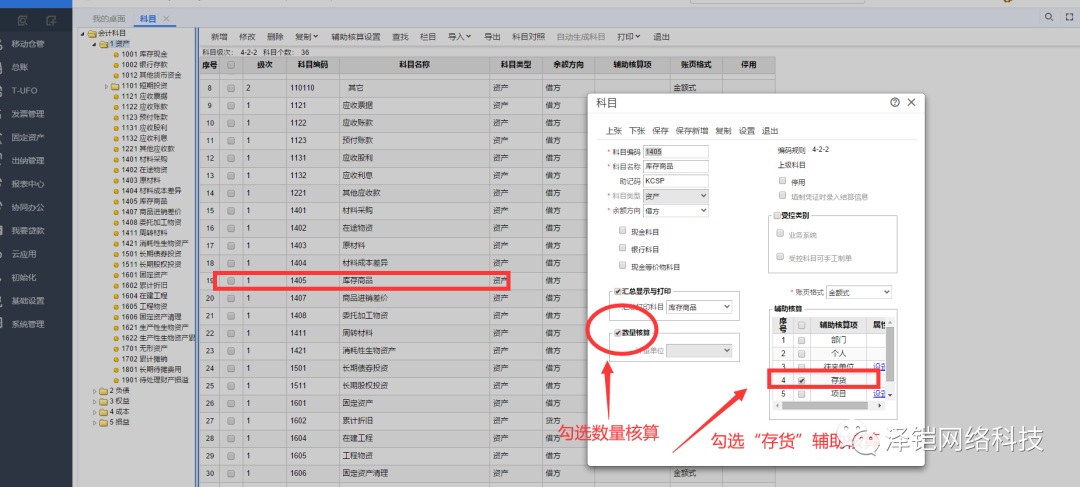Open the 账页格式 dropdown showing 金额式
This screenshot has width=1080, height=487.
click(859, 291)
